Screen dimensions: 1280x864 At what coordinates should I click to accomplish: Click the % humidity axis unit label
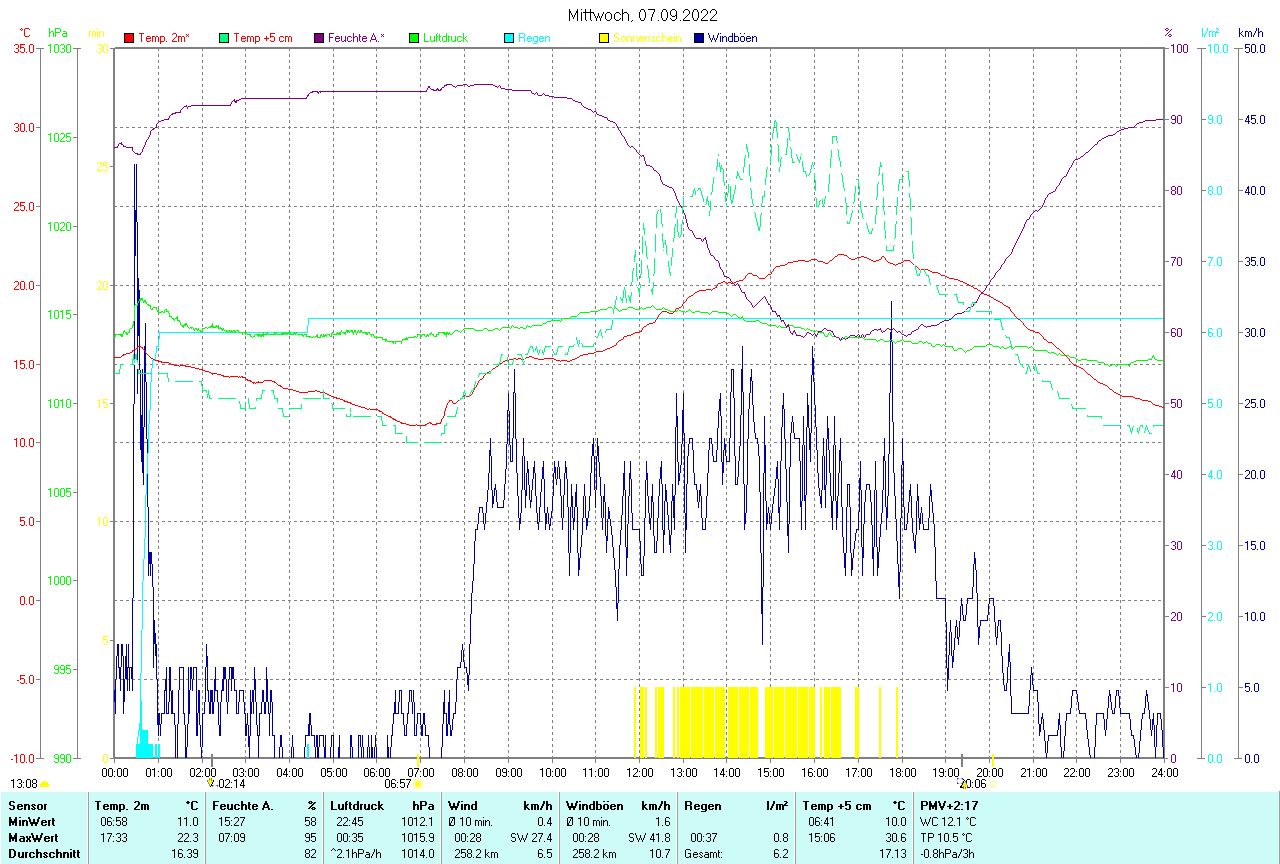point(1168,33)
